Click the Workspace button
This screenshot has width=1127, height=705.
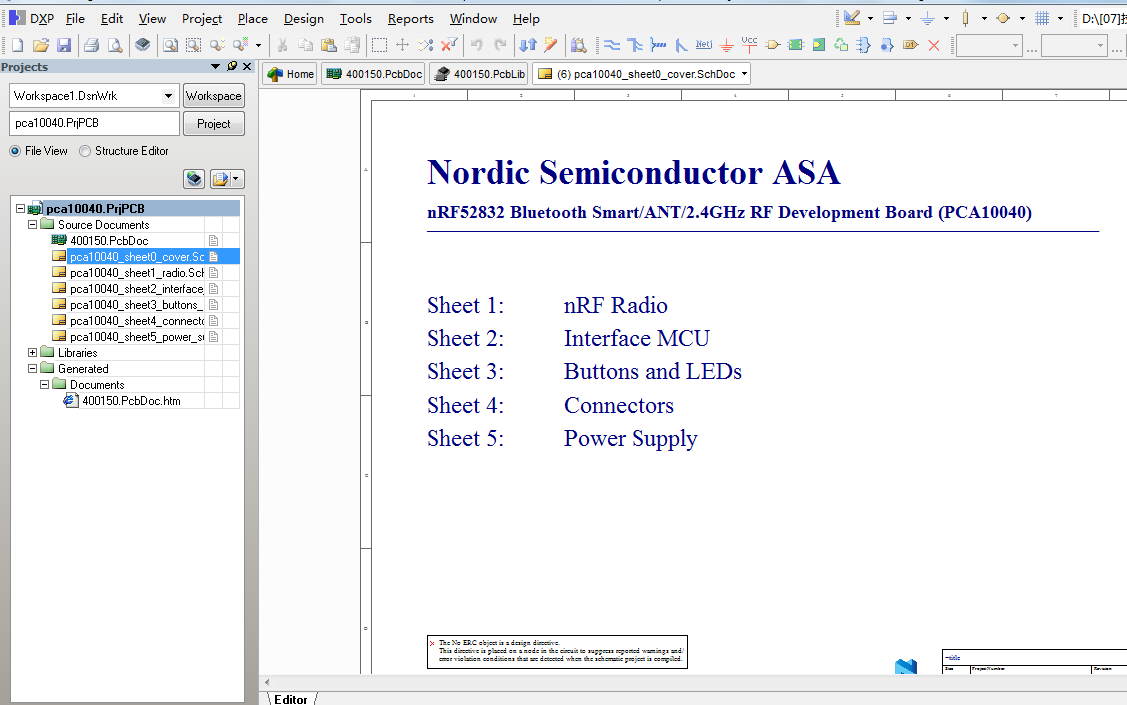pyautogui.click(x=213, y=96)
